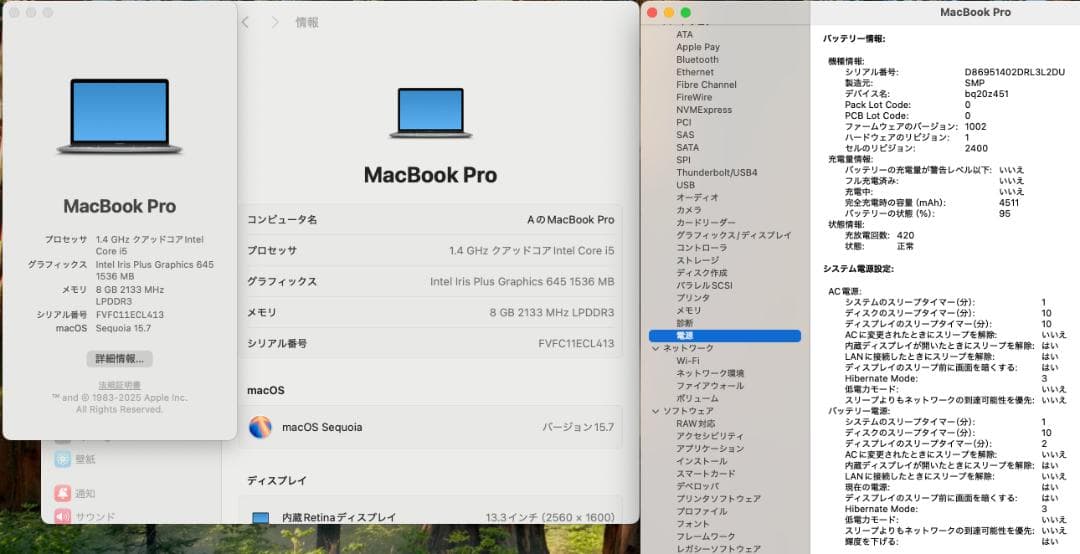Screen dimensions: 1080x554
Task: Select アプリケーション under ソフトウェア
Action: [x=709, y=449]
